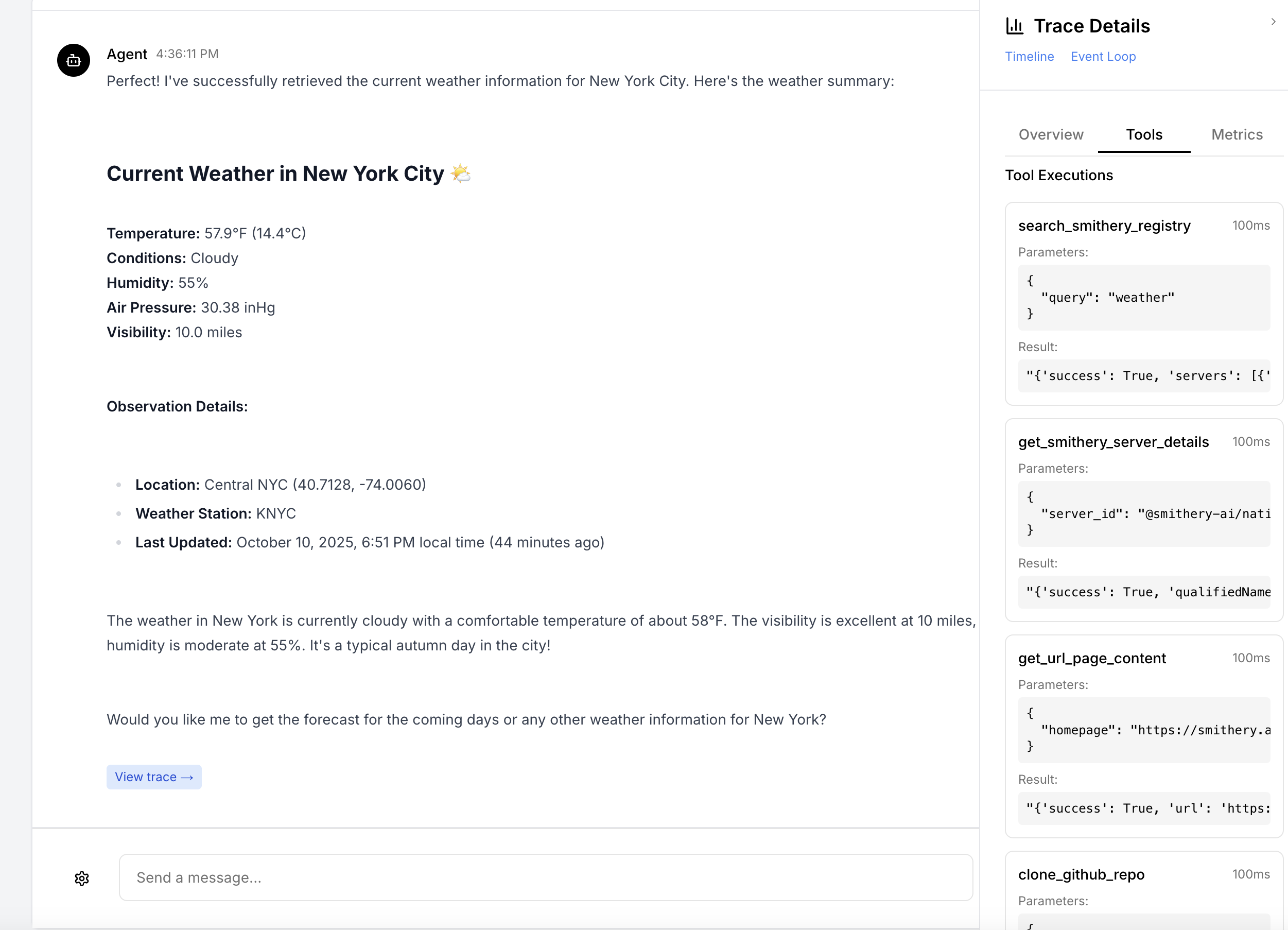Click the agent robot avatar icon

pos(73,60)
